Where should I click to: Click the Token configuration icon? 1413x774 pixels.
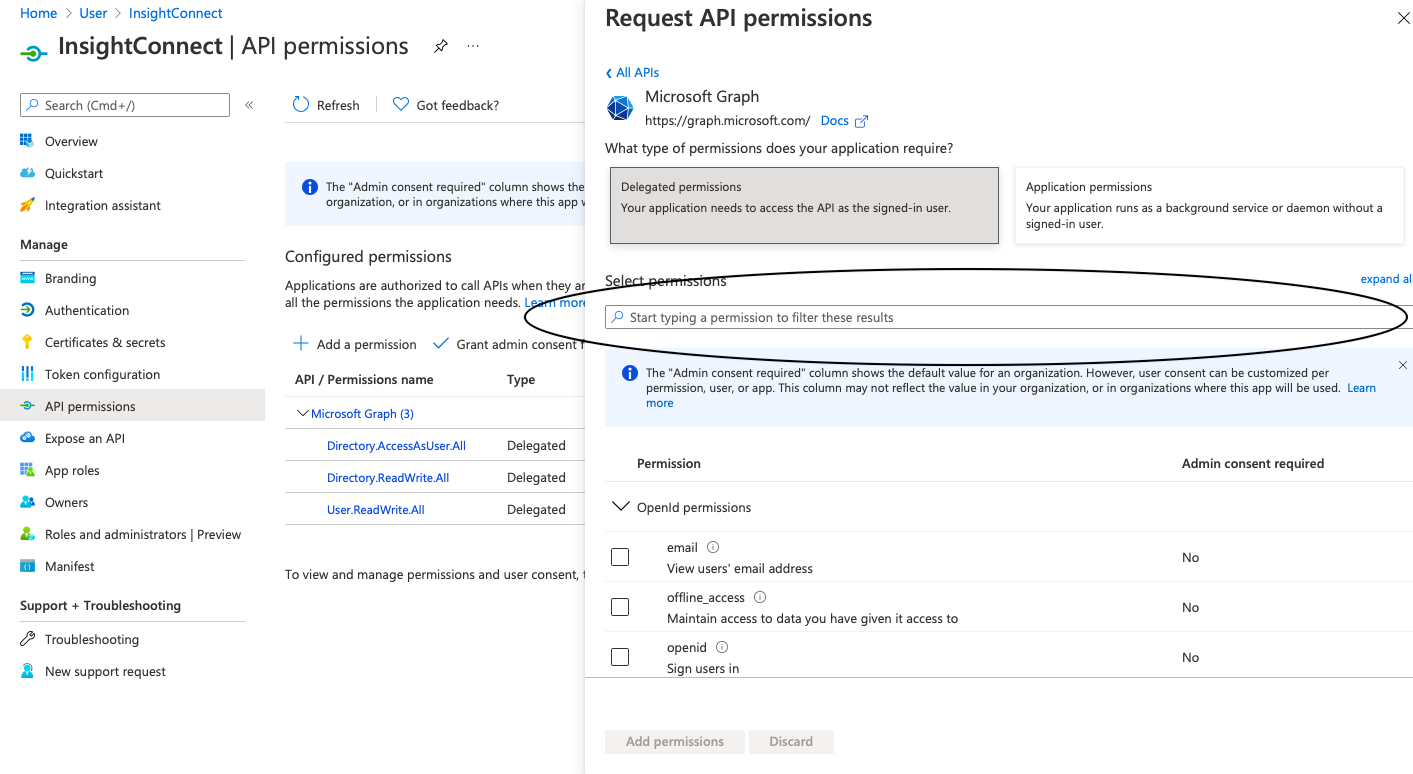pyautogui.click(x=27, y=374)
